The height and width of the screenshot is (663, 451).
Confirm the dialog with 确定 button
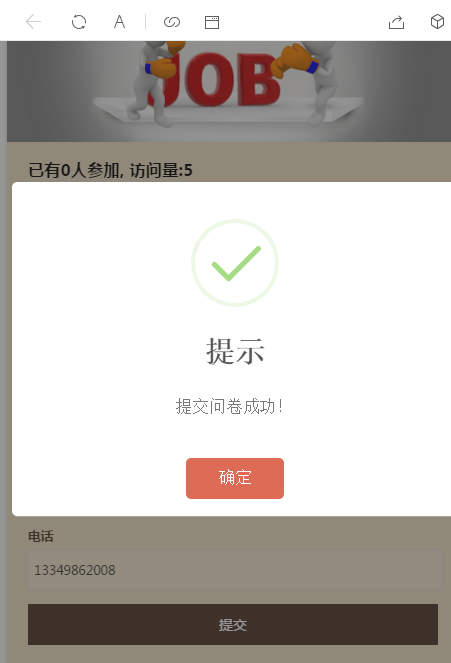(x=235, y=478)
